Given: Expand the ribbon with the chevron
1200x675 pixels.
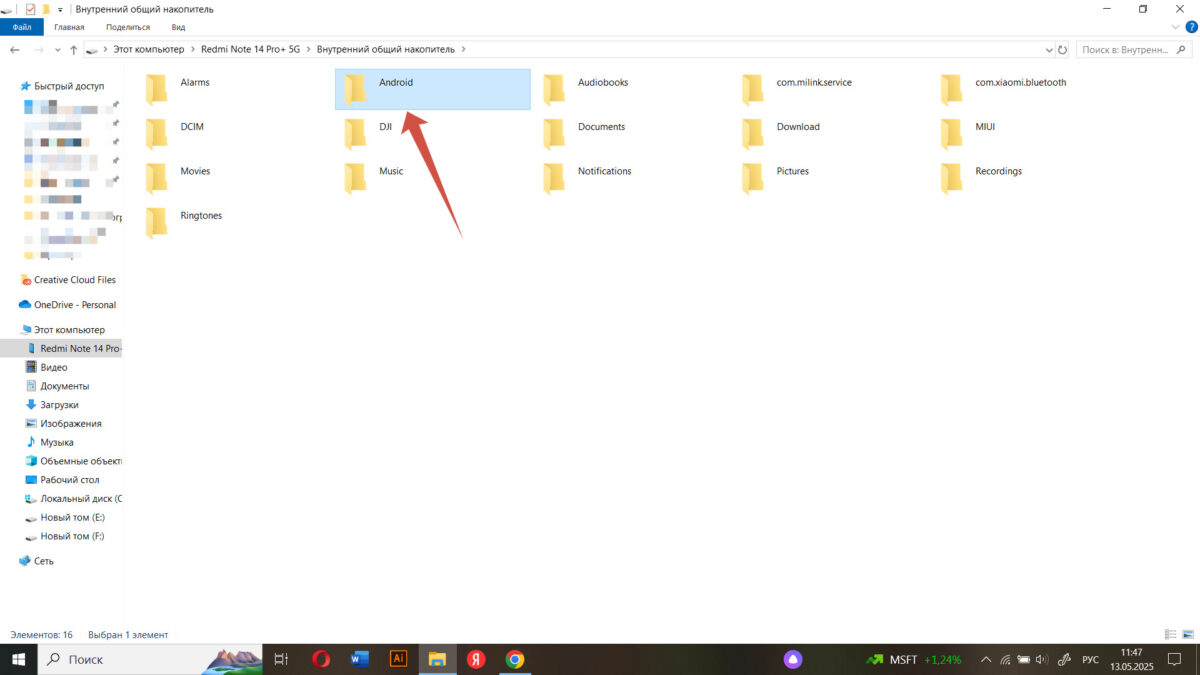Looking at the screenshot, I should point(1176,27).
